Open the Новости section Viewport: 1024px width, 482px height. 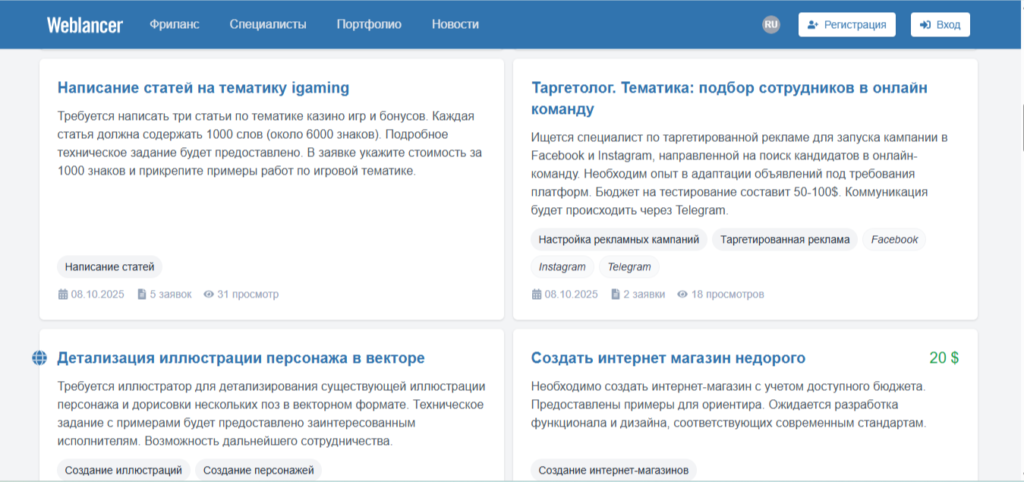tap(455, 25)
